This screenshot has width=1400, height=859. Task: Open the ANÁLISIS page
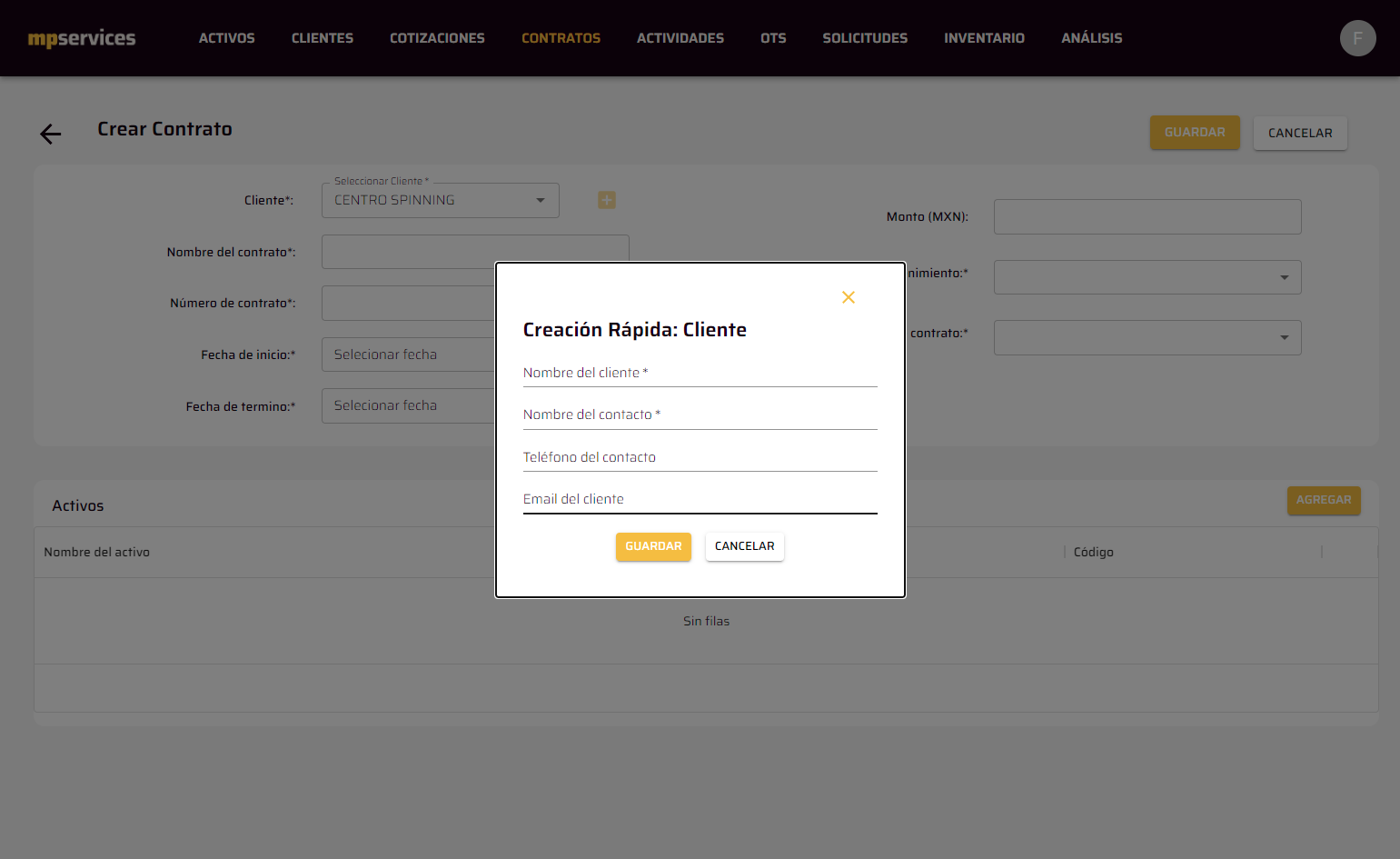(x=1092, y=38)
